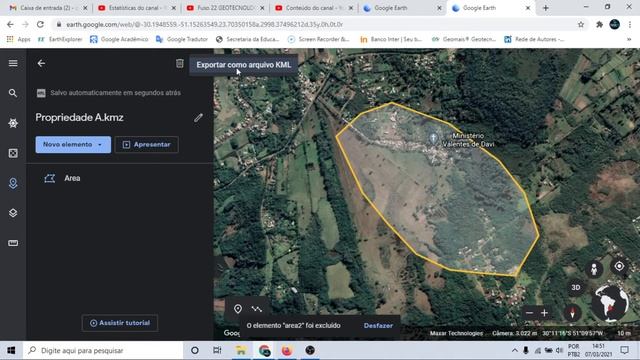
Task: Delete project using trash icon
Action: [180, 63]
